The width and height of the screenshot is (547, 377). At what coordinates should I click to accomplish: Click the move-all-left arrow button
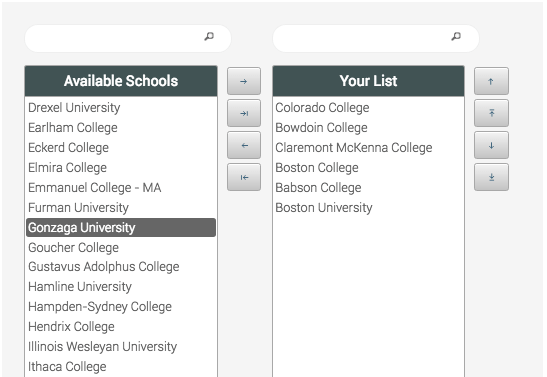click(244, 178)
